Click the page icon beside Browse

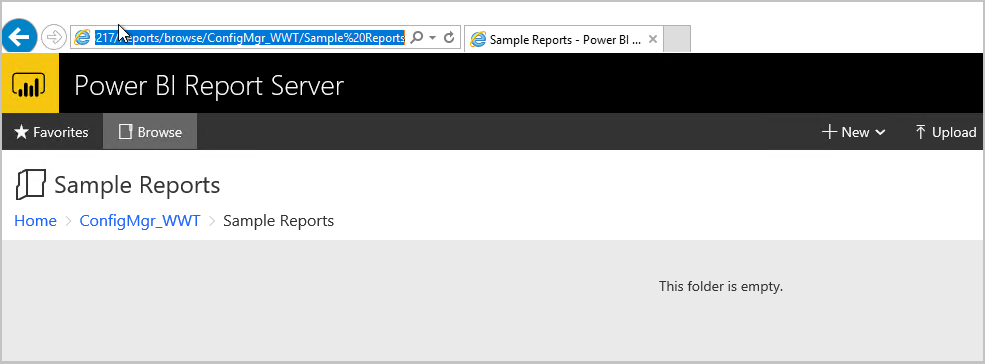(126, 131)
